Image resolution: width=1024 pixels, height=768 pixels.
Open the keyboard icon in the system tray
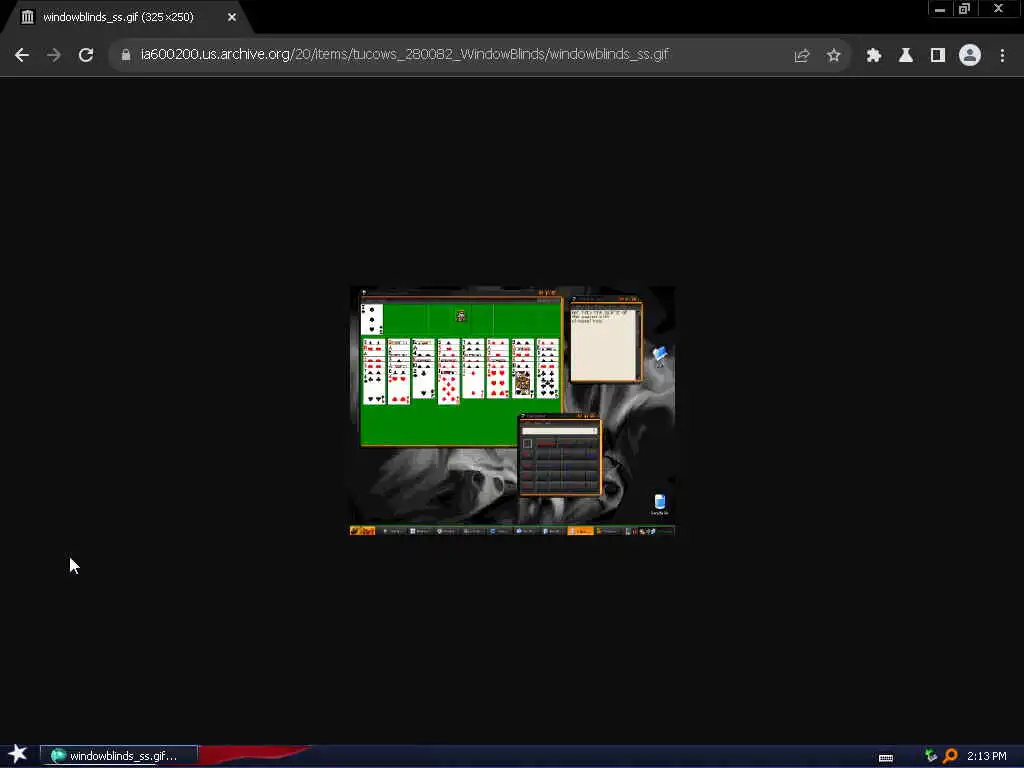886,758
